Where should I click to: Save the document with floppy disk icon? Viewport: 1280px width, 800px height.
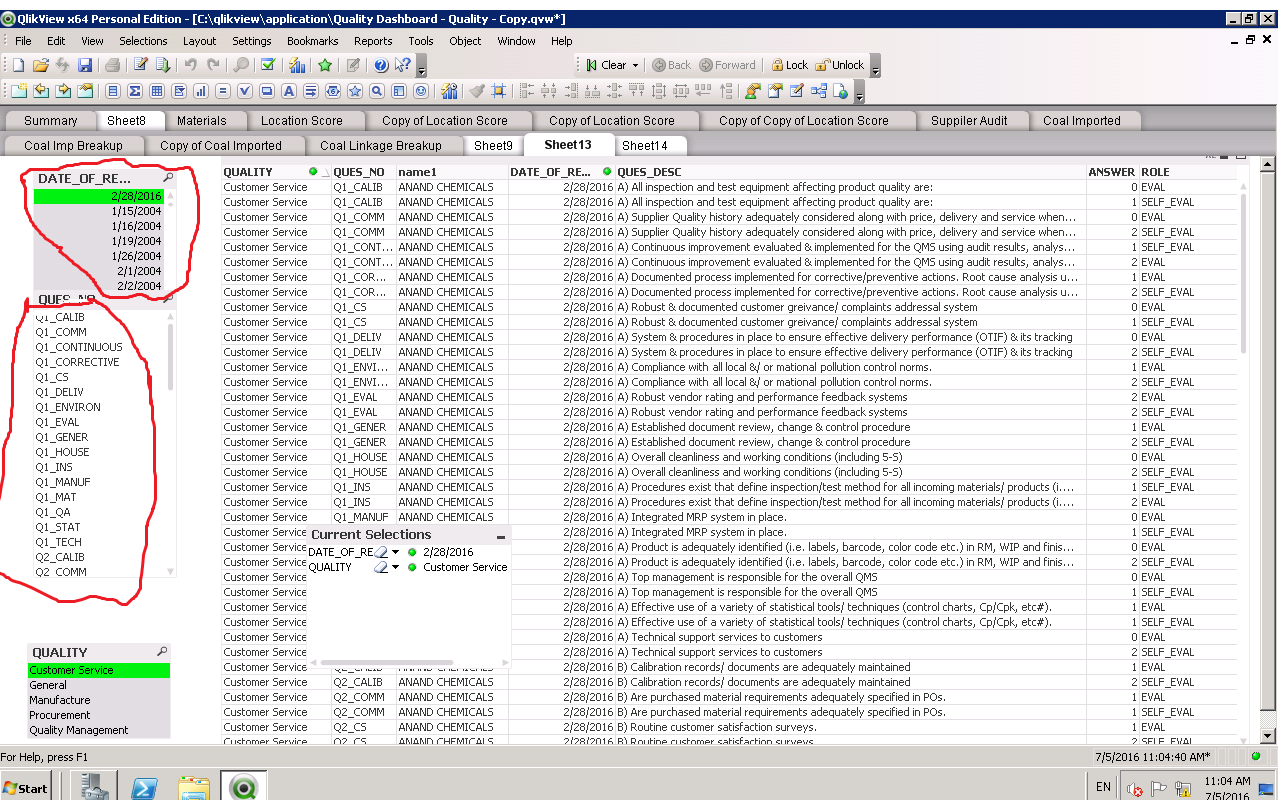(85, 65)
